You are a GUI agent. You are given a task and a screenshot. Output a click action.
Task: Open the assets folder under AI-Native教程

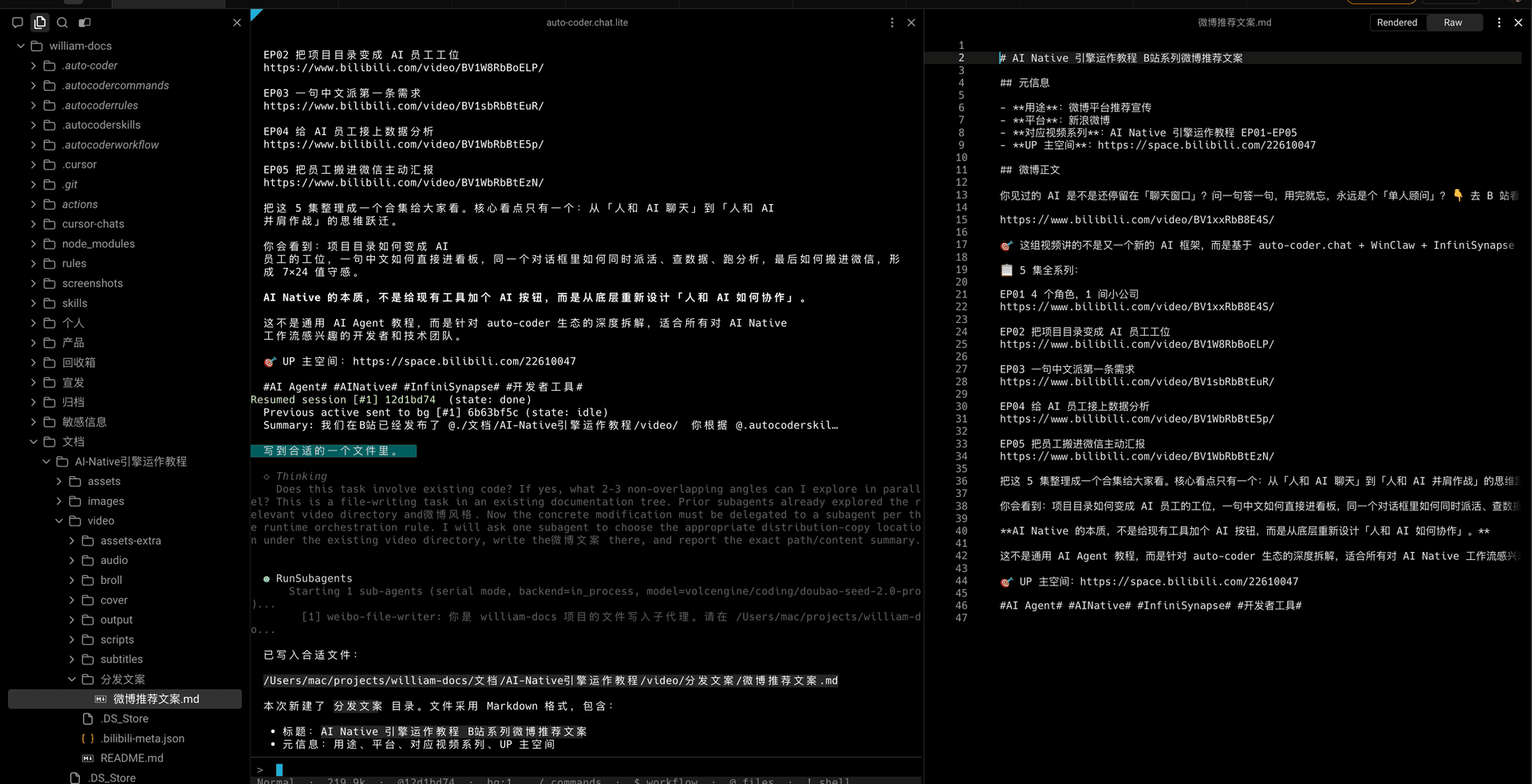click(x=124, y=481)
